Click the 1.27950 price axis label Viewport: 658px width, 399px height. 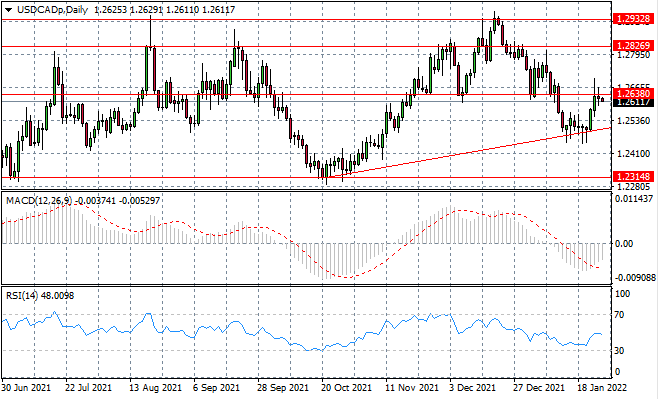coord(634,55)
